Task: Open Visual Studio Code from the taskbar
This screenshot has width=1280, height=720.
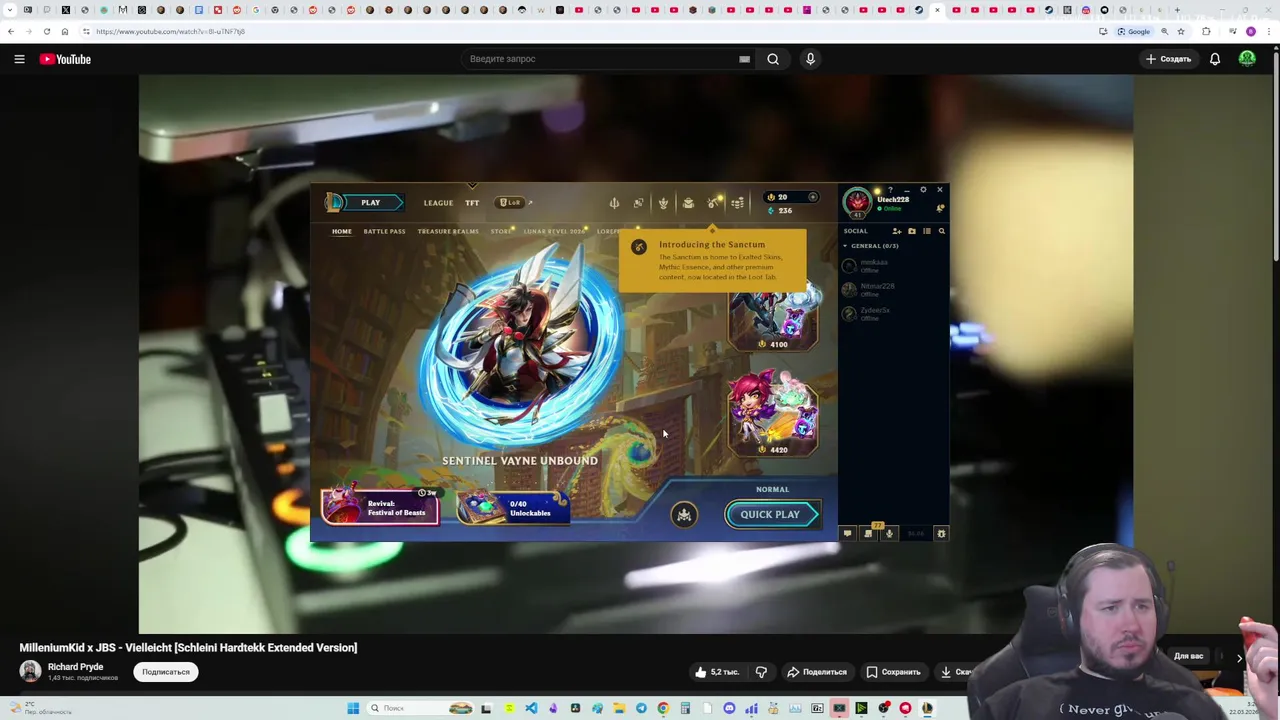Action: click(531, 708)
